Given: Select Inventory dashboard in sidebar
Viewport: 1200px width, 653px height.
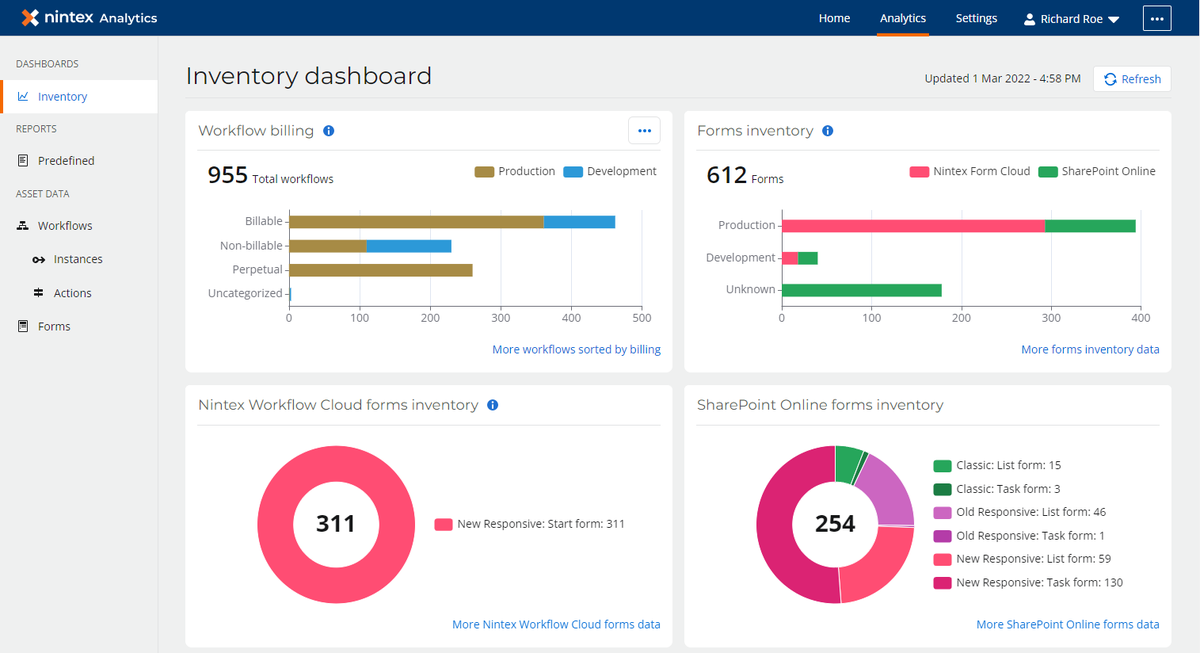Looking at the screenshot, I should click(78, 97).
